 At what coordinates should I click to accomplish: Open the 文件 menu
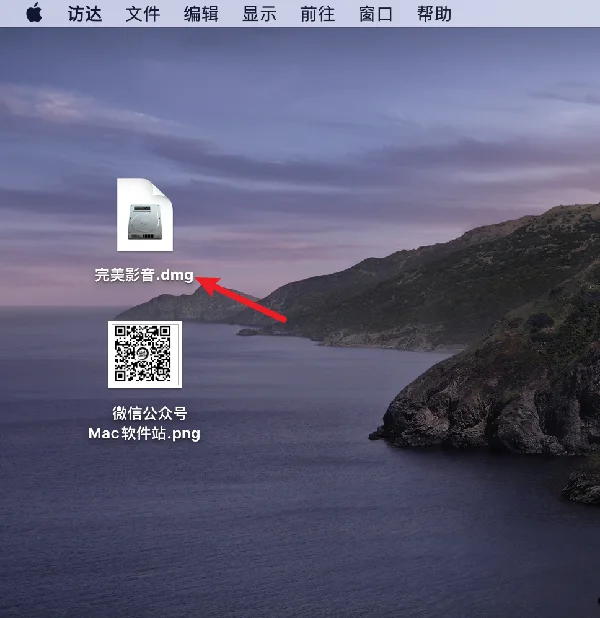[x=143, y=14]
